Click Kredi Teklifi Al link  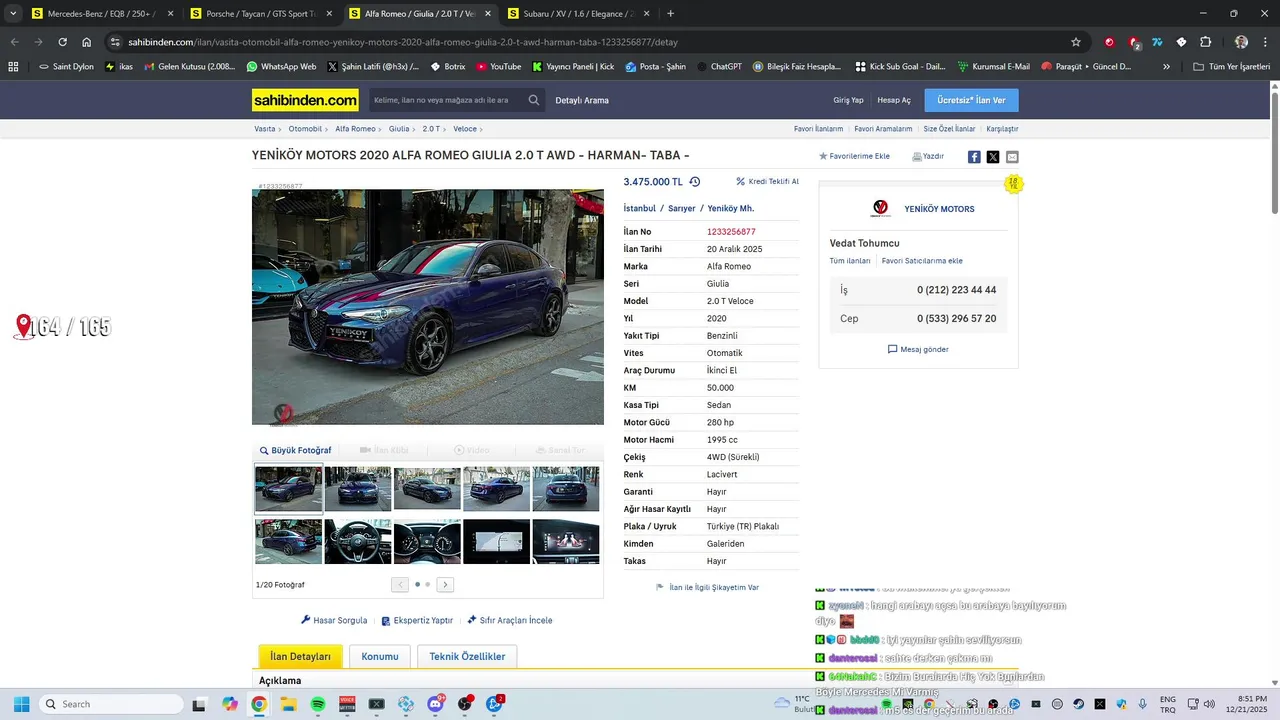click(x=768, y=182)
